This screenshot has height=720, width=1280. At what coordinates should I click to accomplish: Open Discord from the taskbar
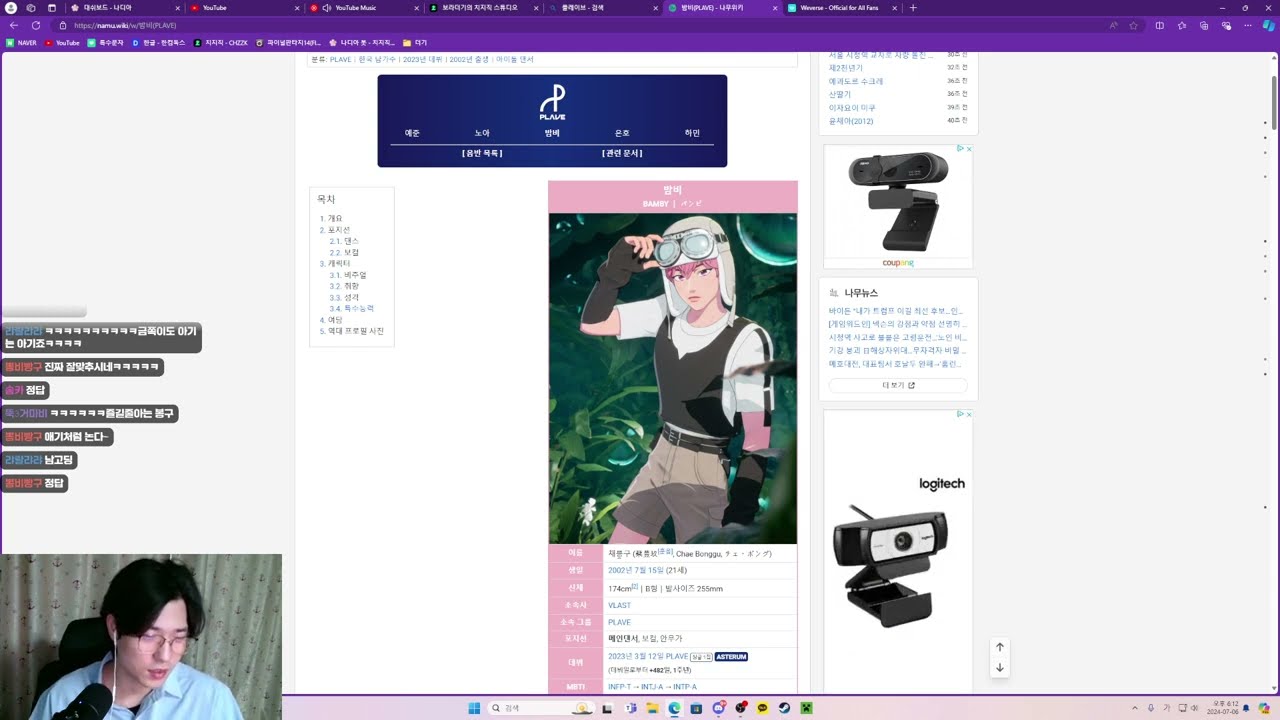coord(718,708)
